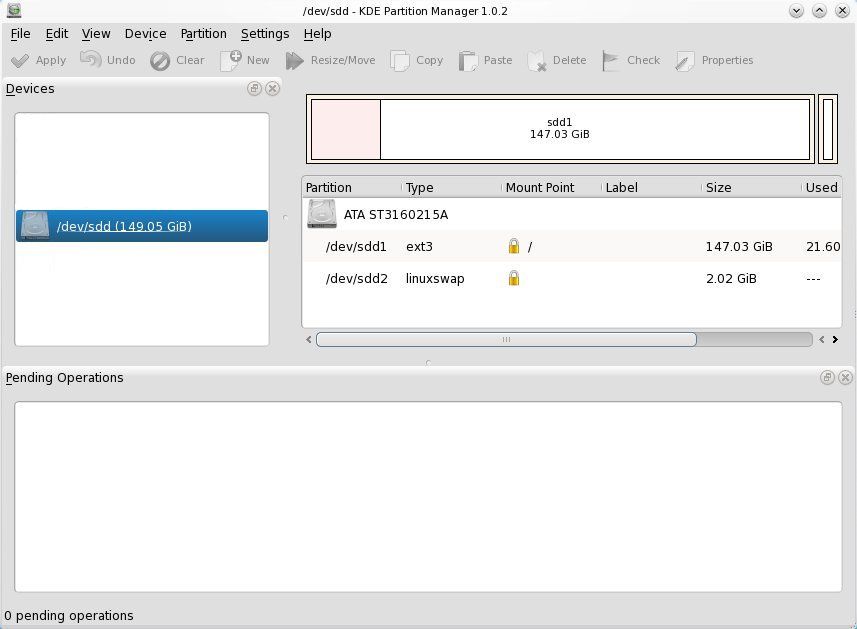
Task: Select /dev/sdd device in Devices list
Action: pos(141,226)
